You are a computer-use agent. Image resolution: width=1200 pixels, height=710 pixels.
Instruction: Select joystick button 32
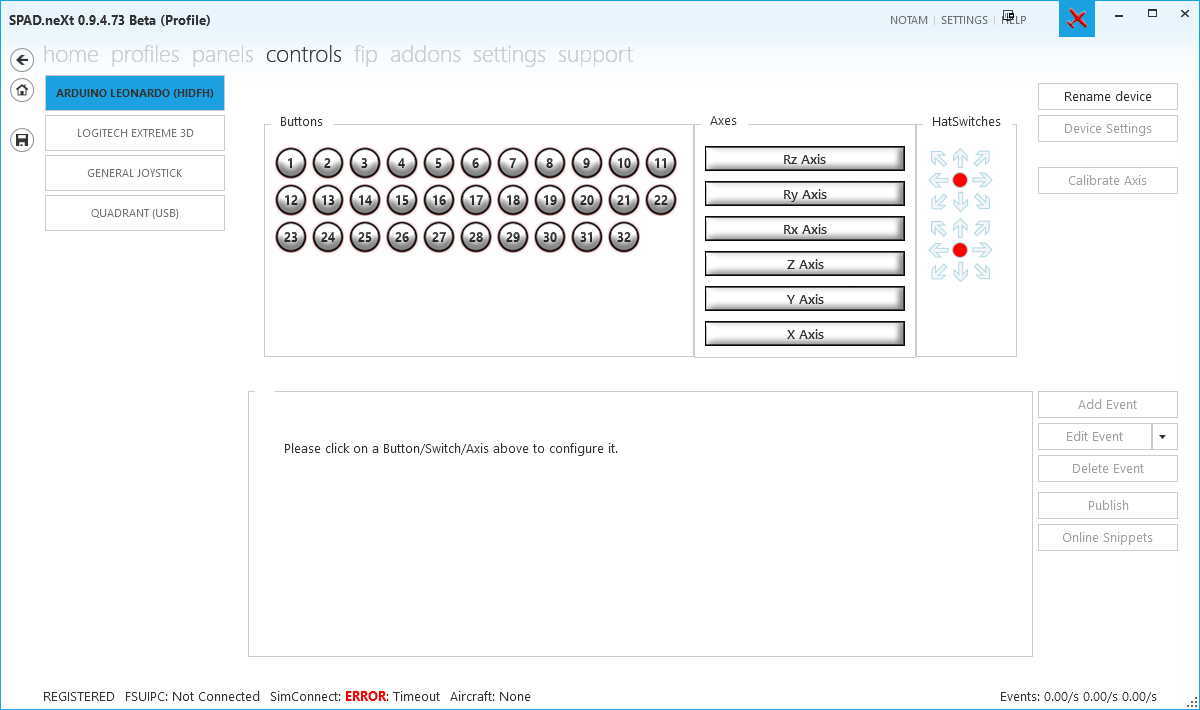[x=624, y=237]
